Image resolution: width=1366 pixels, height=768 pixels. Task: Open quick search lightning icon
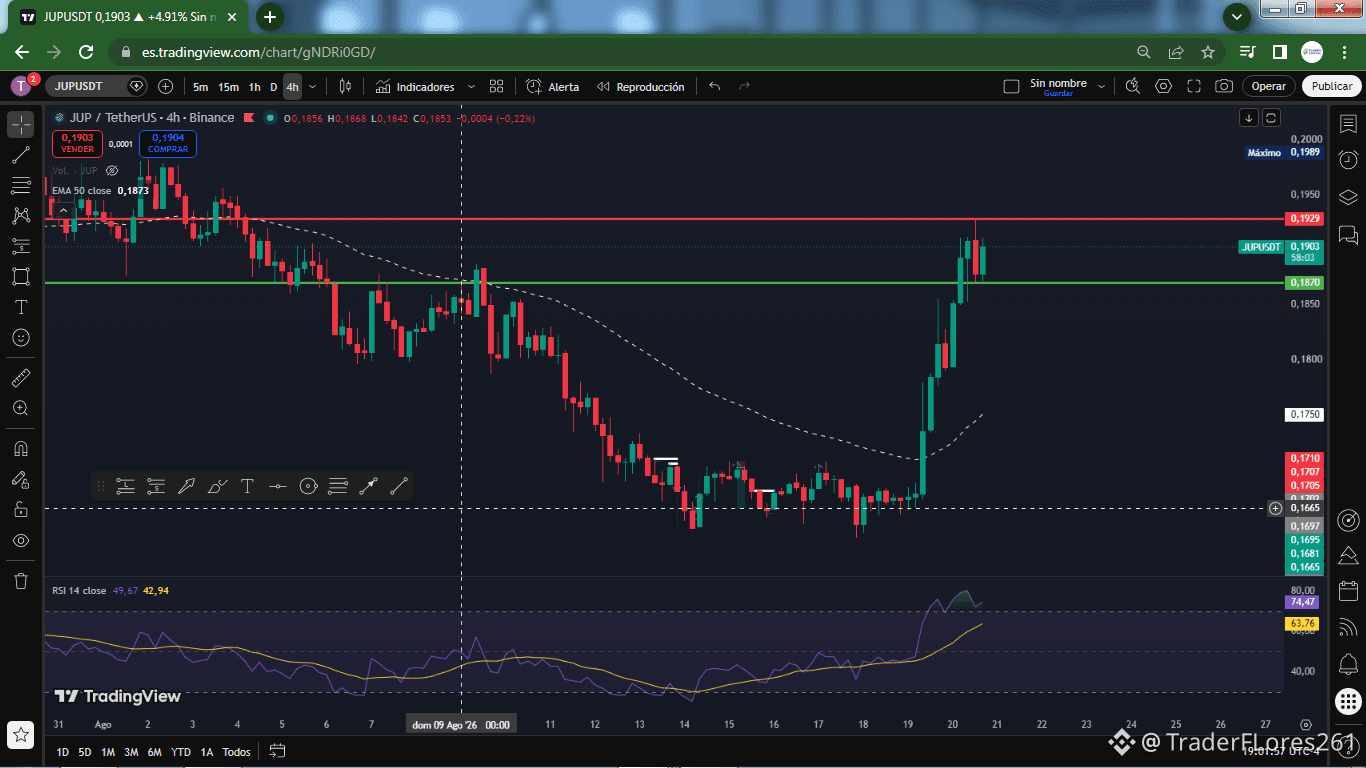pyautogui.click(x=1132, y=87)
